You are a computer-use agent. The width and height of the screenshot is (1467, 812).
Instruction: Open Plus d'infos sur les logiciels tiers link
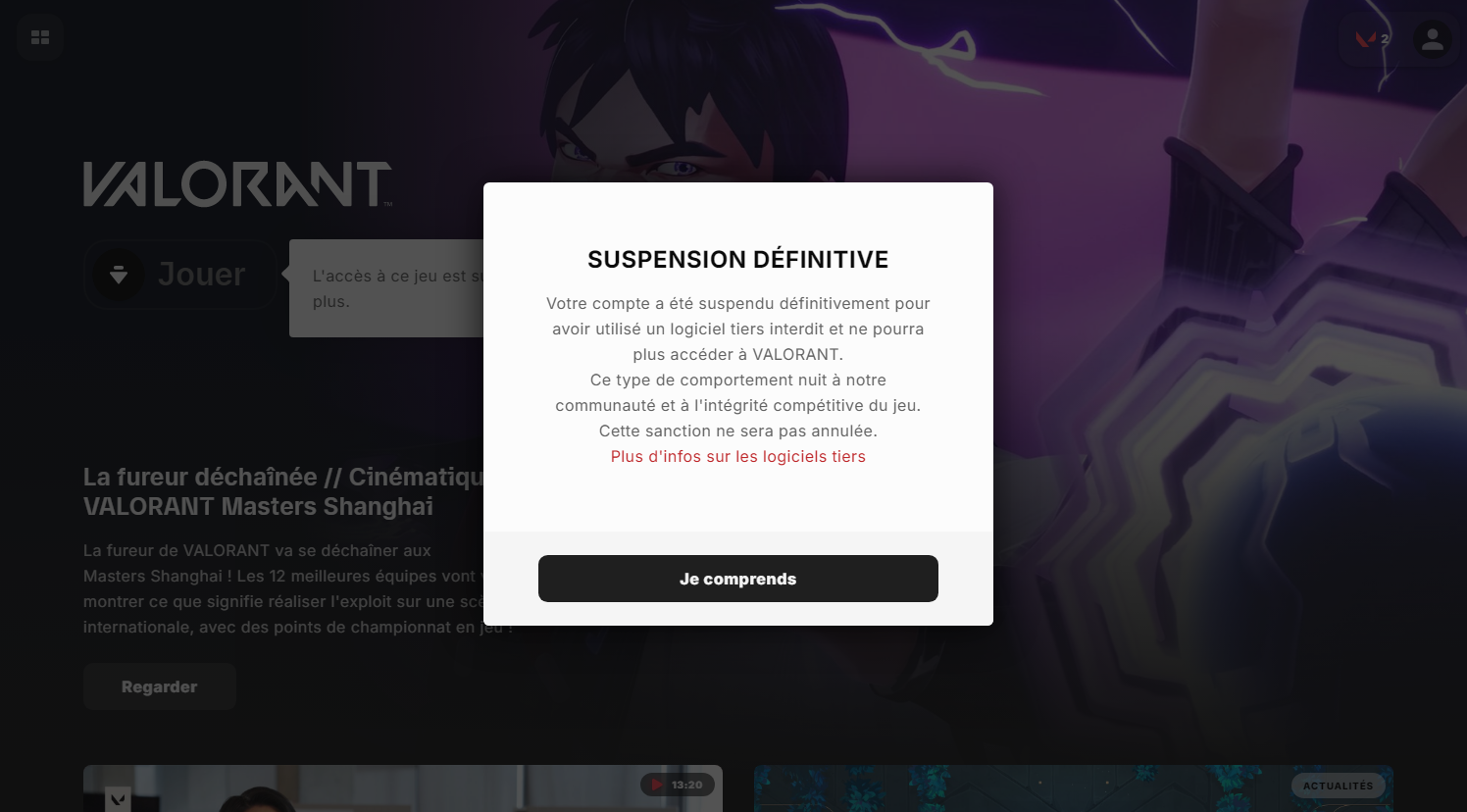pos(738,456)
